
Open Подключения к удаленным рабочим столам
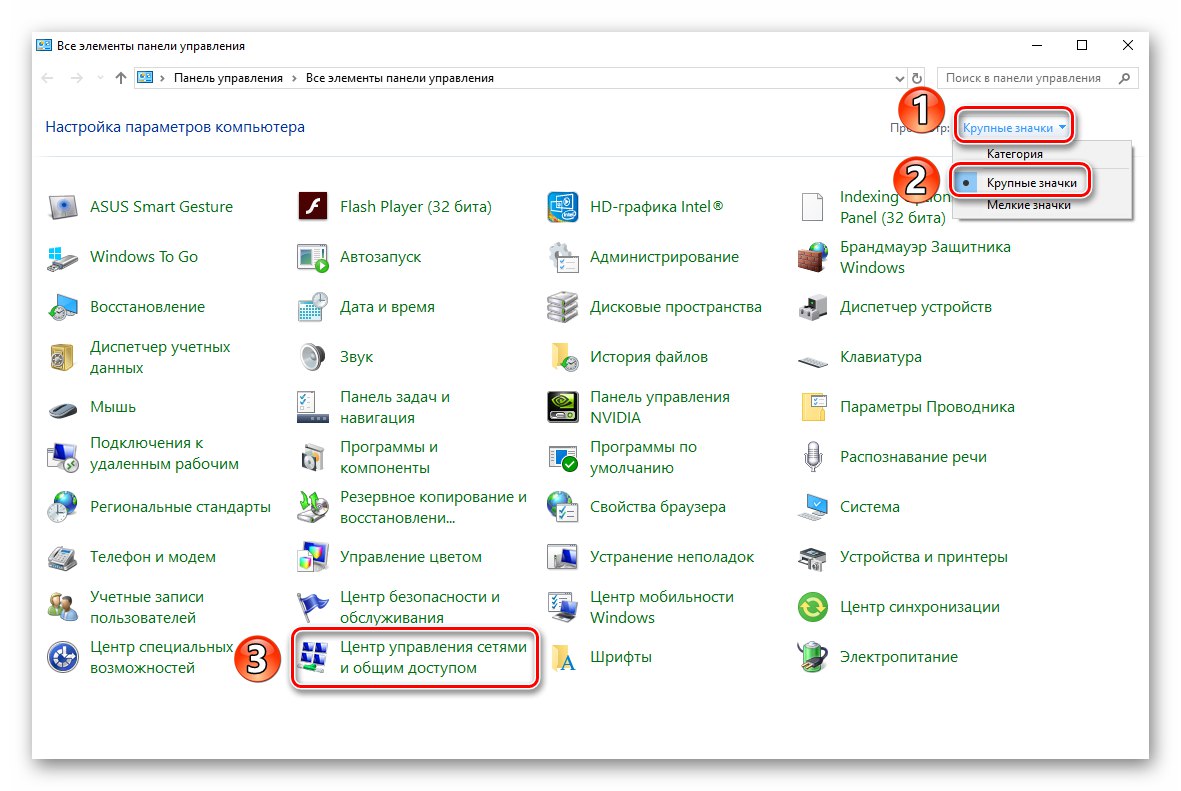pyautogui.click(x=164, y=454)
